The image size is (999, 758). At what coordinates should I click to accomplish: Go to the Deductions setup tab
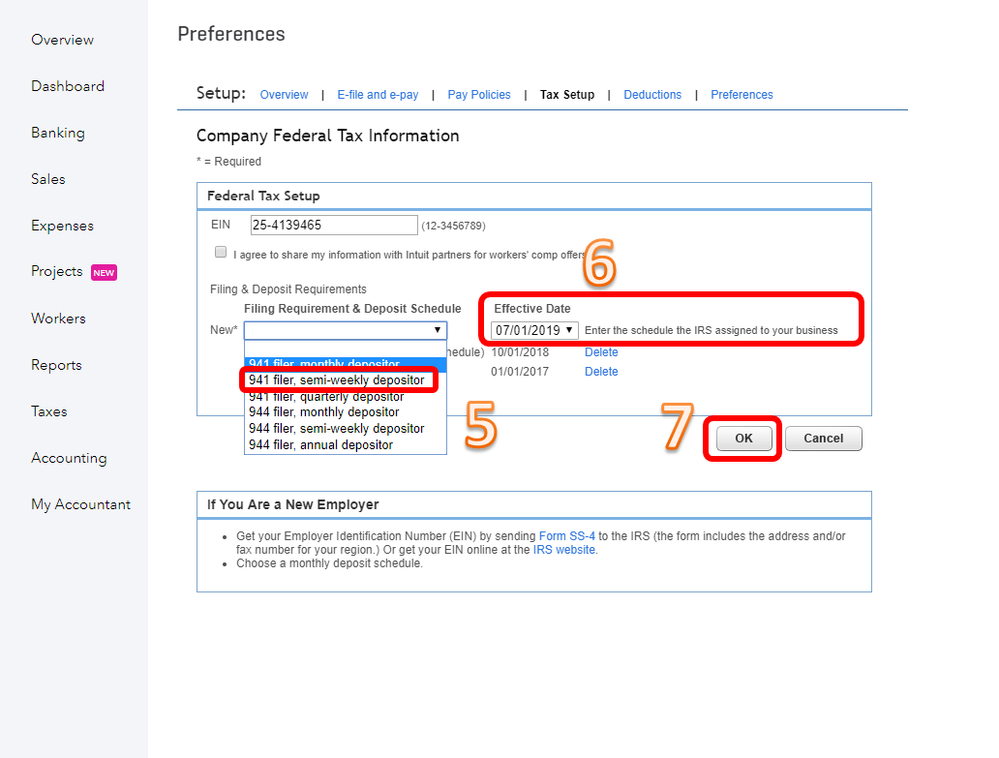(x=652, y=95)
